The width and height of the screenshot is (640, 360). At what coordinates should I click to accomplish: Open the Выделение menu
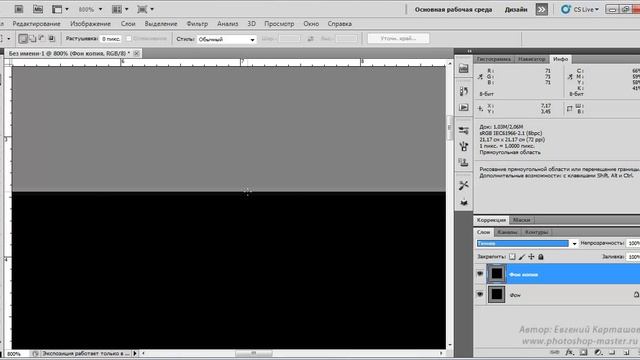pos(161,24)
